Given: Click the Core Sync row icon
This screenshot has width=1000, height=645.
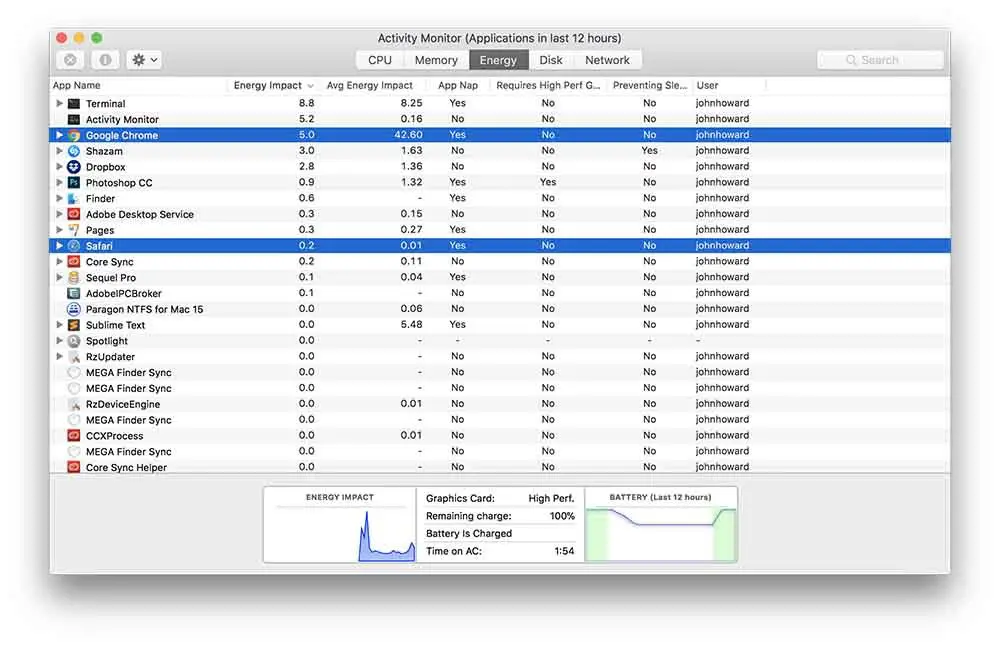Looking at the screenshot, I should pyautogui.click(x=74, y=262).
